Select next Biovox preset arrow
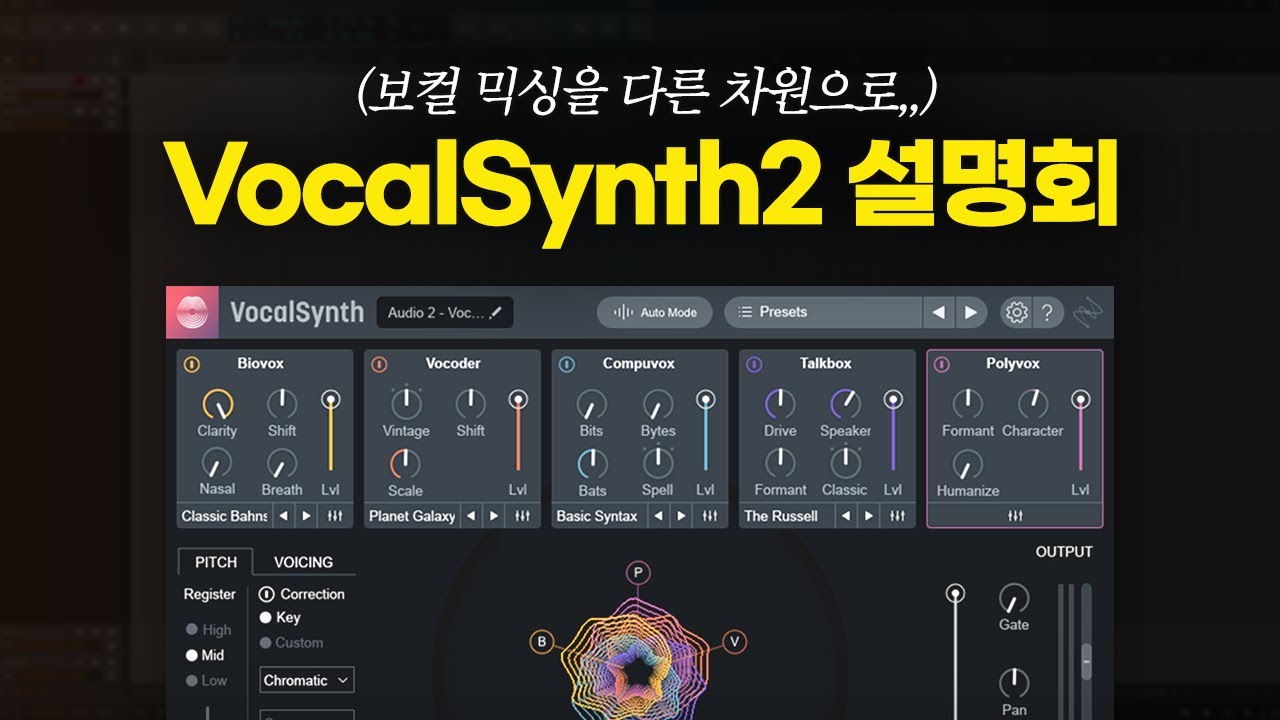The image size is (1280, 720). 306,516
